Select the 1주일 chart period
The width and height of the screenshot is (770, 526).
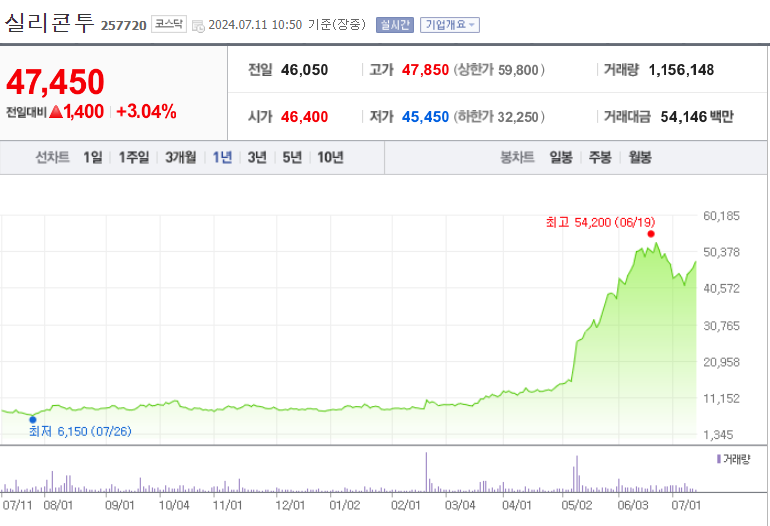click(134, 157)
